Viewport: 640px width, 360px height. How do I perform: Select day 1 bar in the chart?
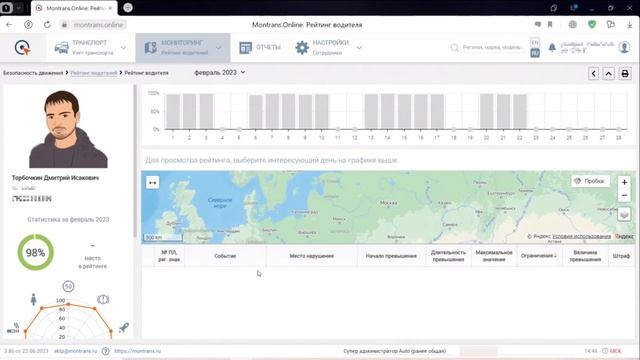click(x=173, y=111)
